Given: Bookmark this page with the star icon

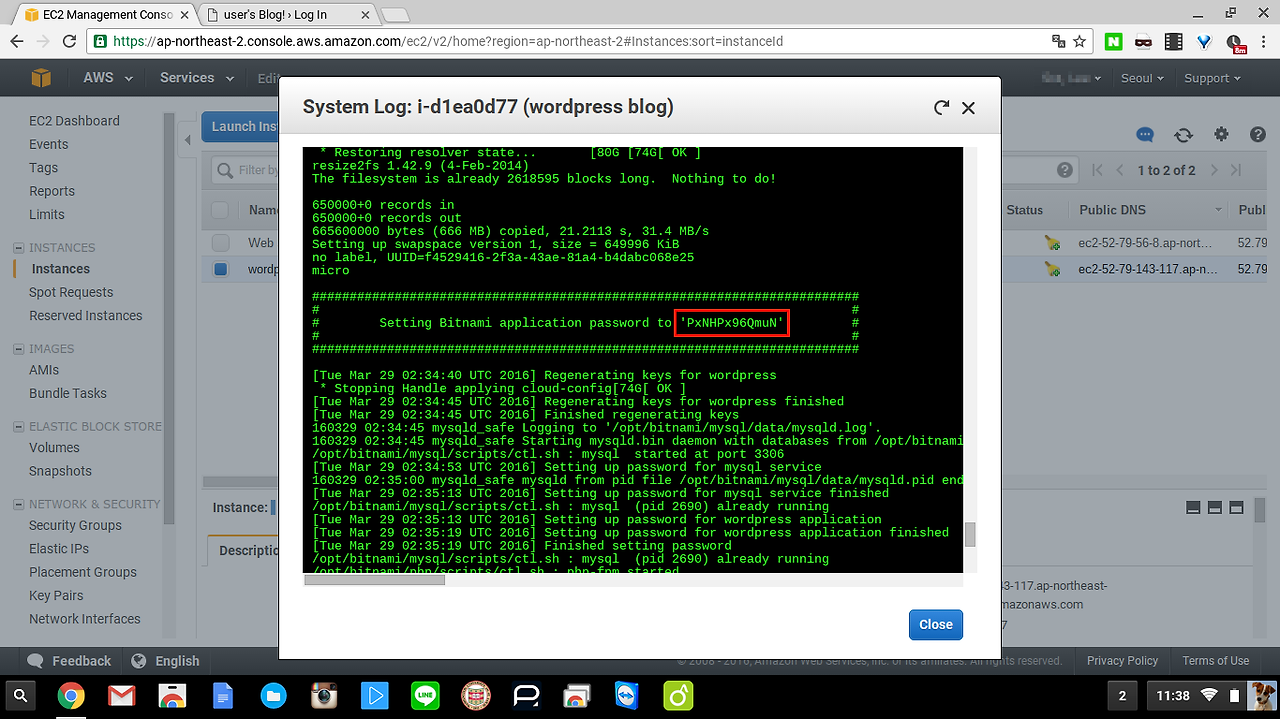Looking at the screenshot, I should click(x=1080, y=42).
